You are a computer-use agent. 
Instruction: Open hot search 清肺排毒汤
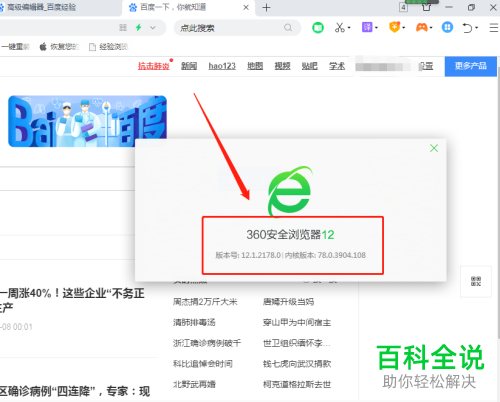194,323
